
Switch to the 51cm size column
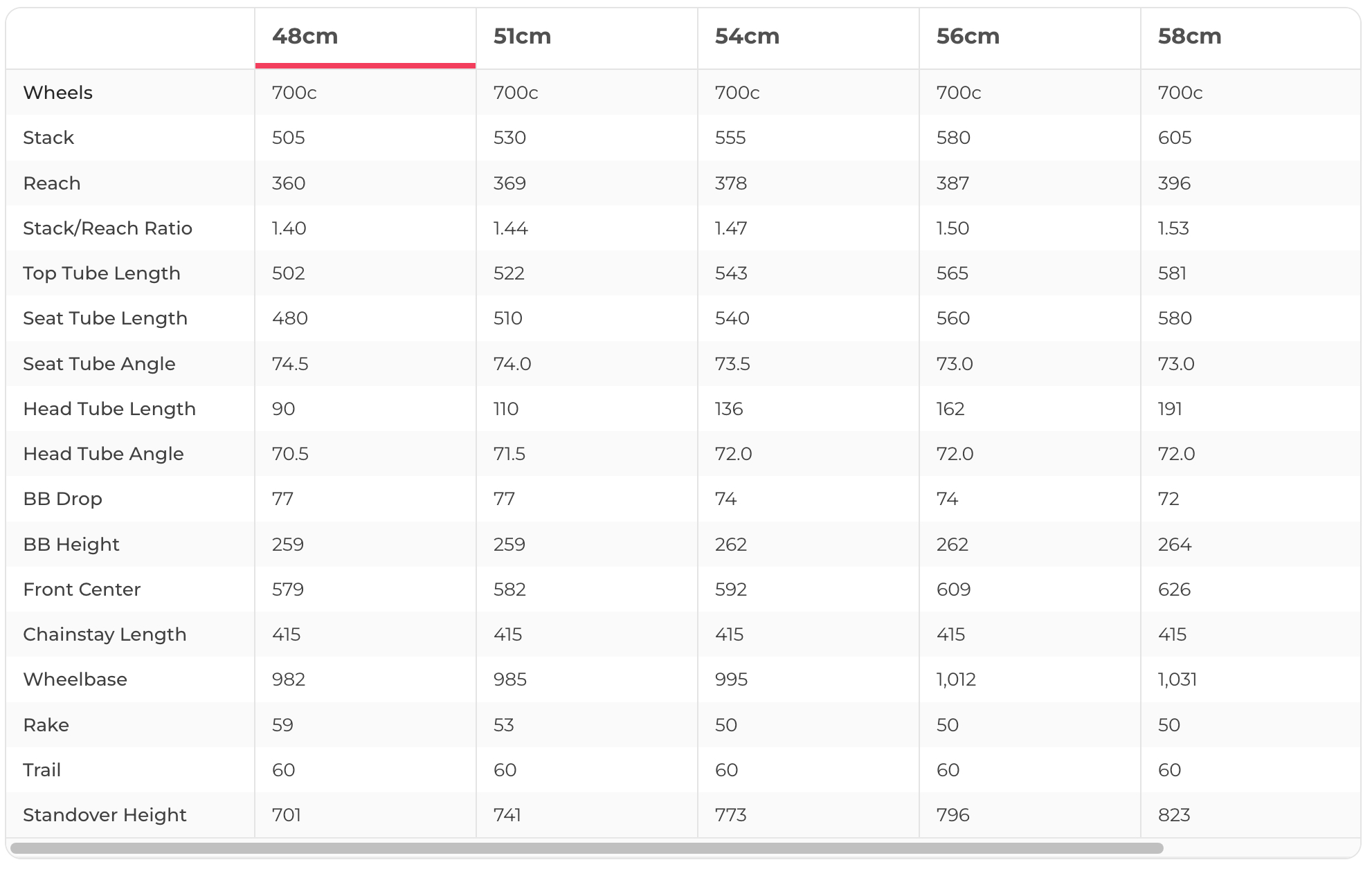coord(522,36)
